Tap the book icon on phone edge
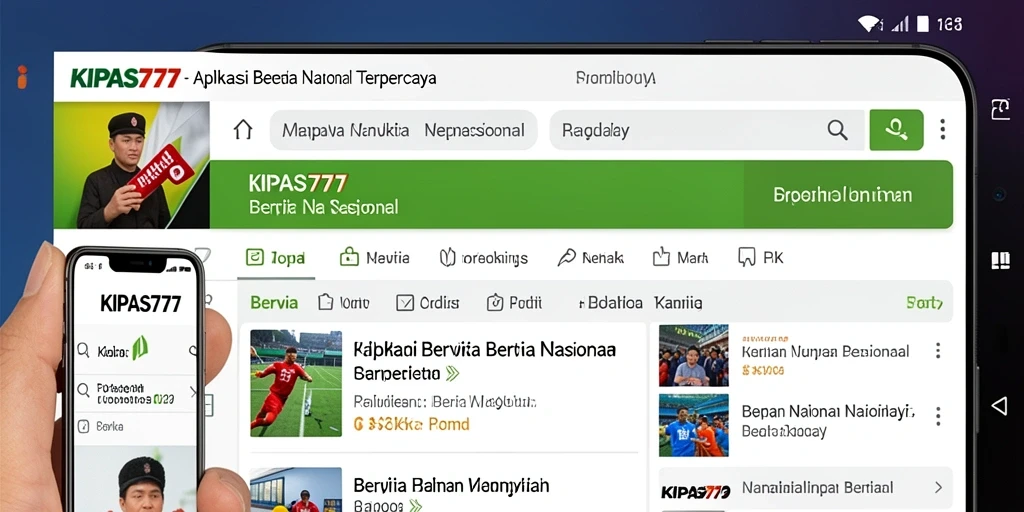 point(1000,261)
